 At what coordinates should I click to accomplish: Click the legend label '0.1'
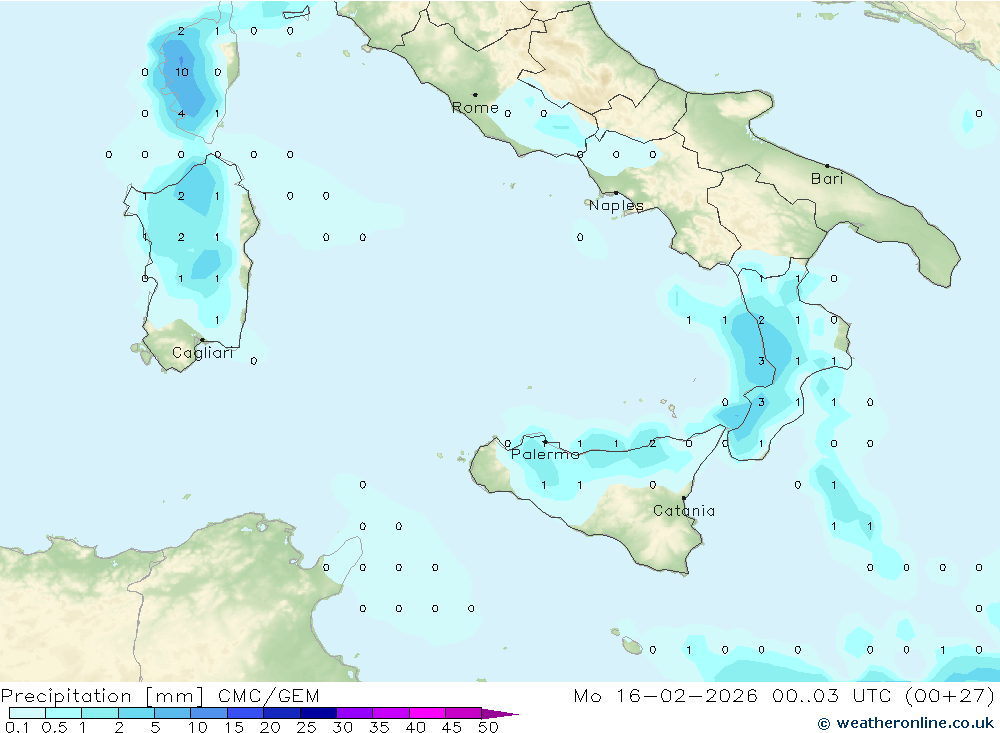[17, 727]
